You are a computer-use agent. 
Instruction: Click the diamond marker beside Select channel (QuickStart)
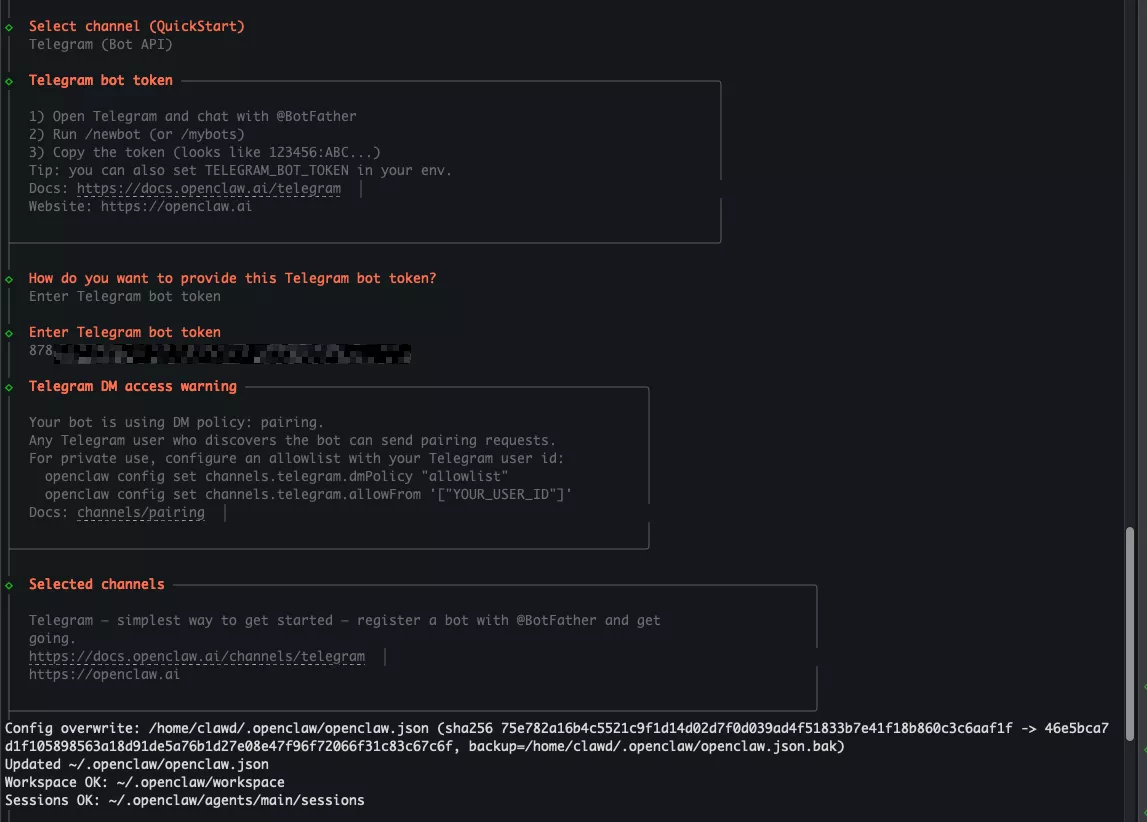pos(9,27)
